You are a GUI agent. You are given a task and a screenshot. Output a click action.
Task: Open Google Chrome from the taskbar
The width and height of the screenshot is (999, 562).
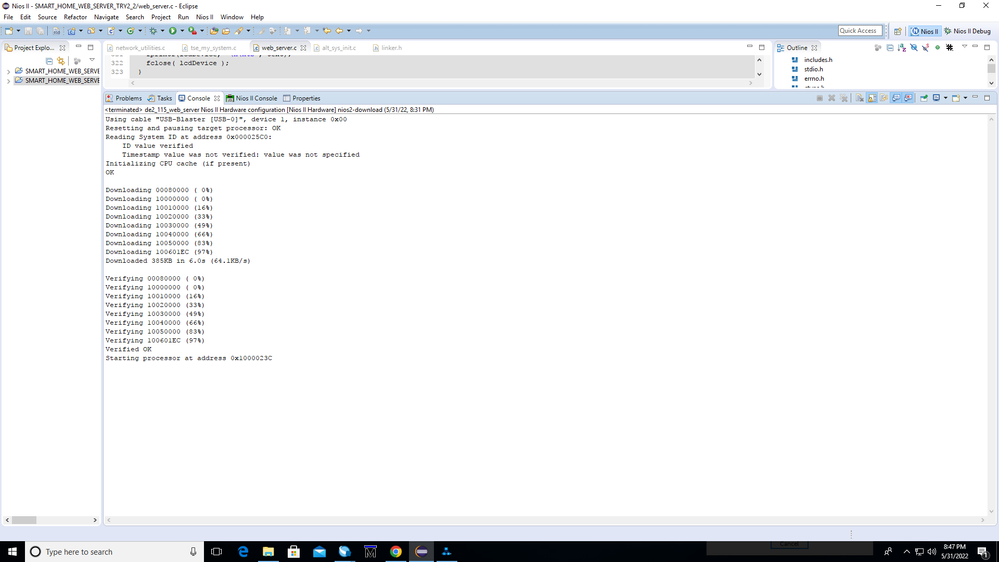(x=396, y=552)
